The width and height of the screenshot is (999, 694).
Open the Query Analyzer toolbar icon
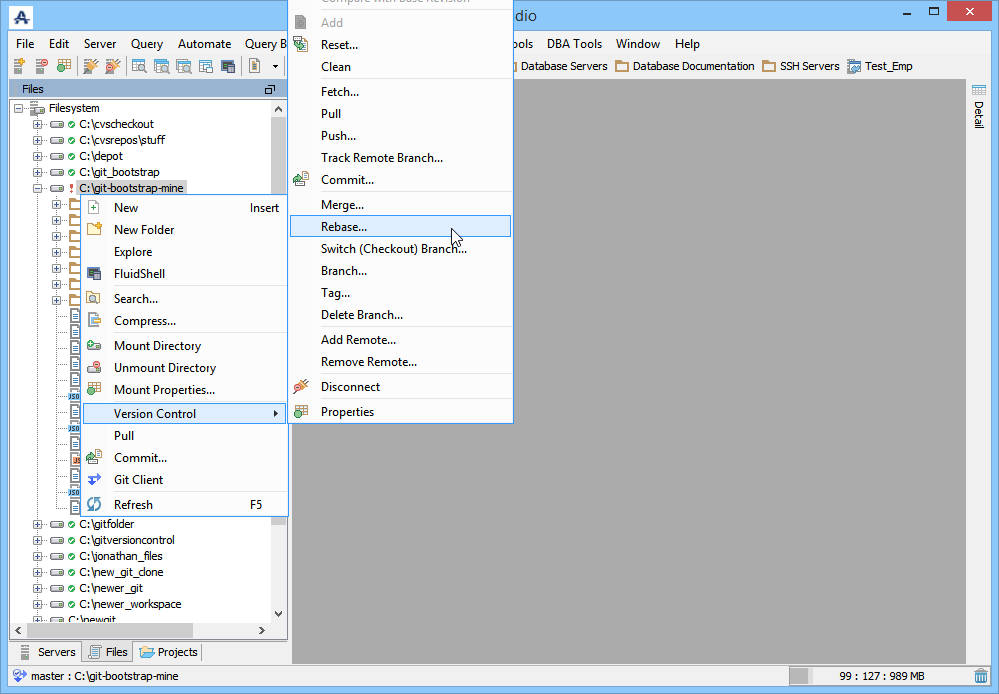140,66
